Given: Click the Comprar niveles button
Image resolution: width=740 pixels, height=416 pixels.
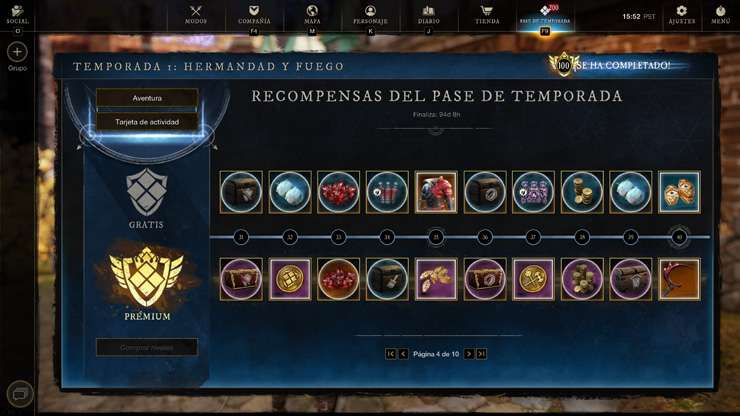Looking at the screenshot, I should point(147,347).
